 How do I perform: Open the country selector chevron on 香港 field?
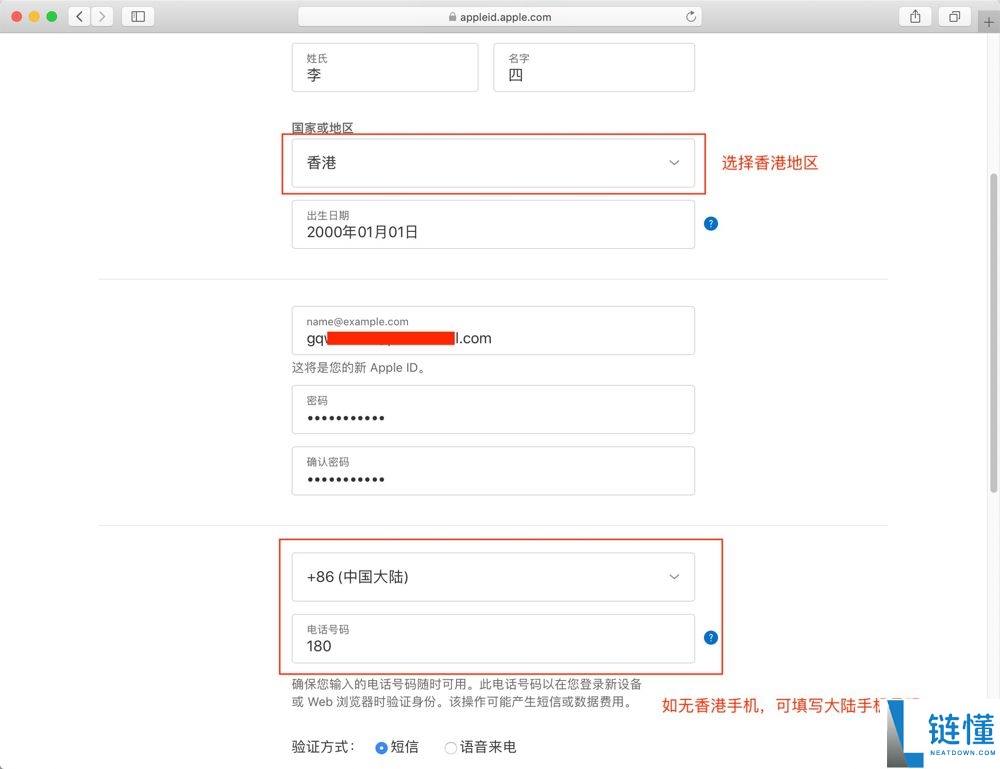click(674, 162)
